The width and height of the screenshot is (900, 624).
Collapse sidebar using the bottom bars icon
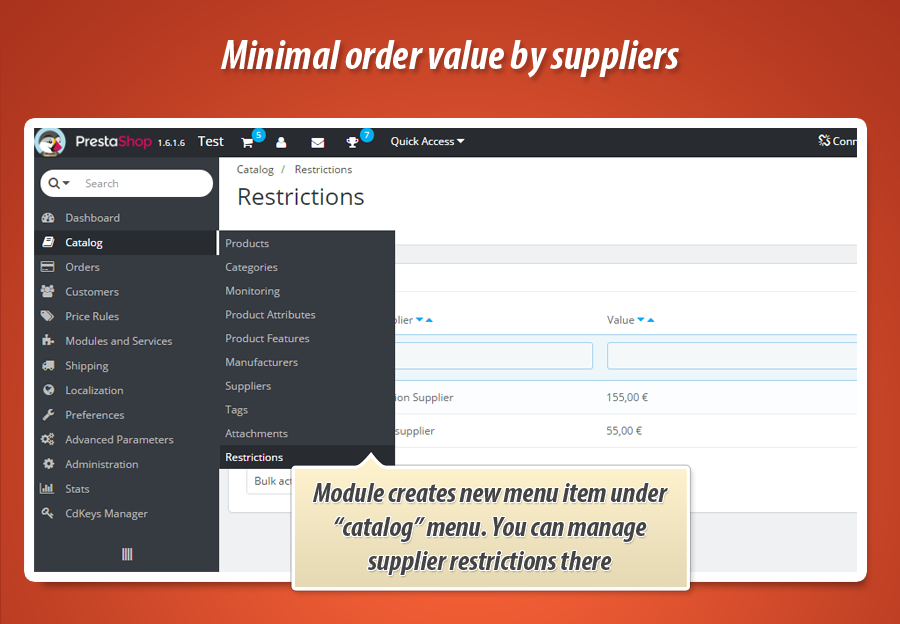tap(127, 554)
